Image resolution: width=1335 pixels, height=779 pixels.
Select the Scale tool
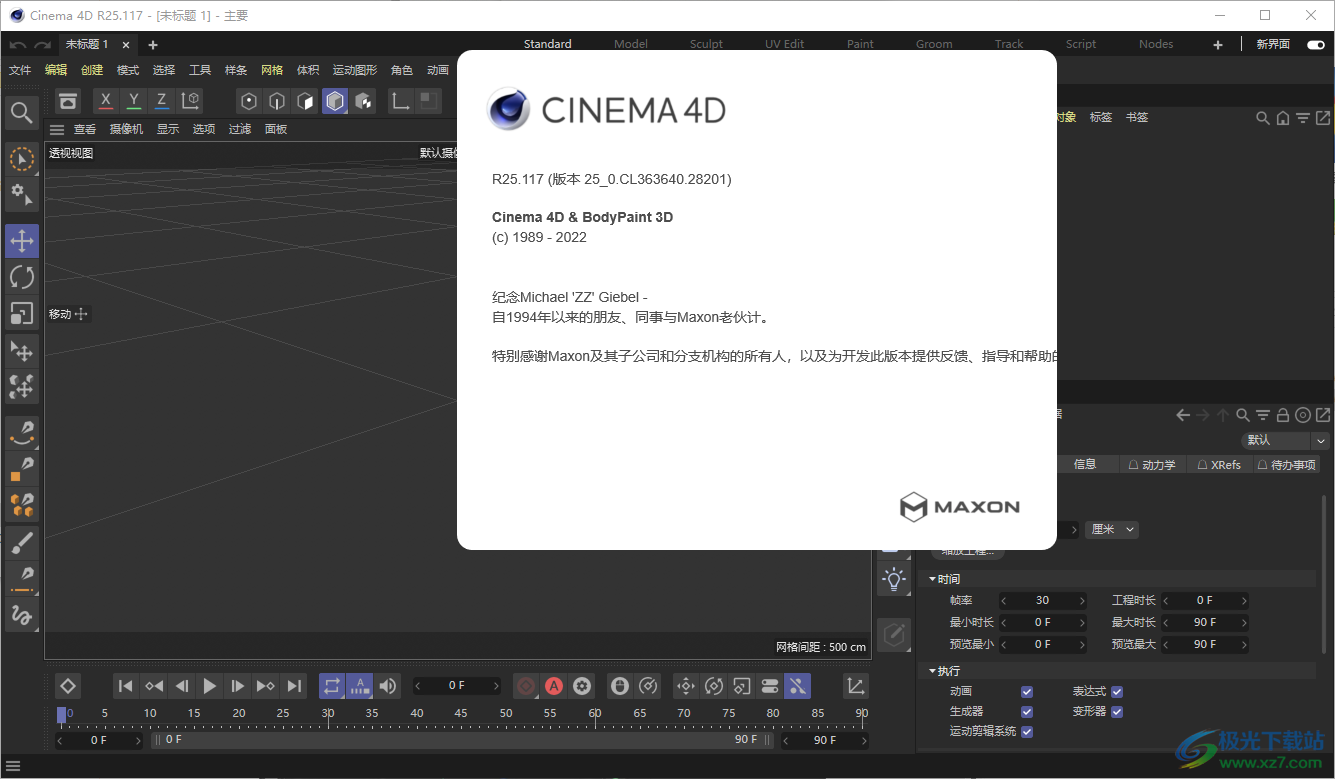21,313
